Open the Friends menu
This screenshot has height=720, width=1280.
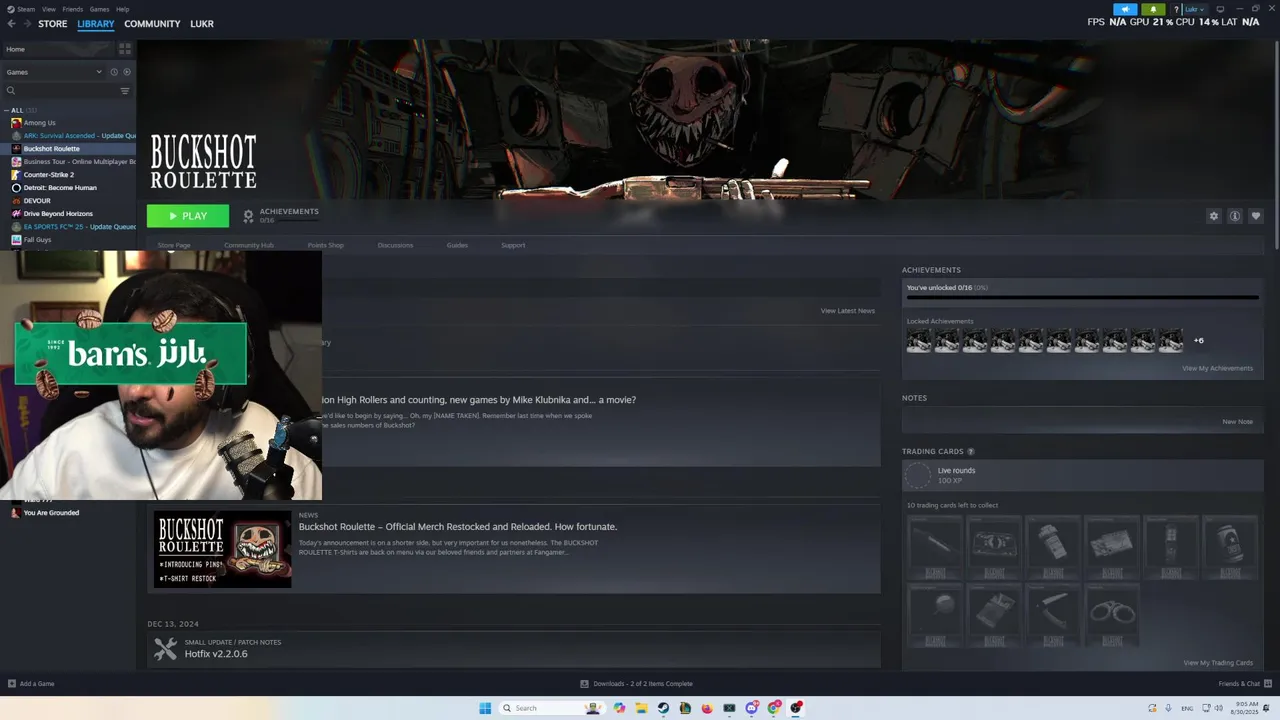tap(73, 9)
